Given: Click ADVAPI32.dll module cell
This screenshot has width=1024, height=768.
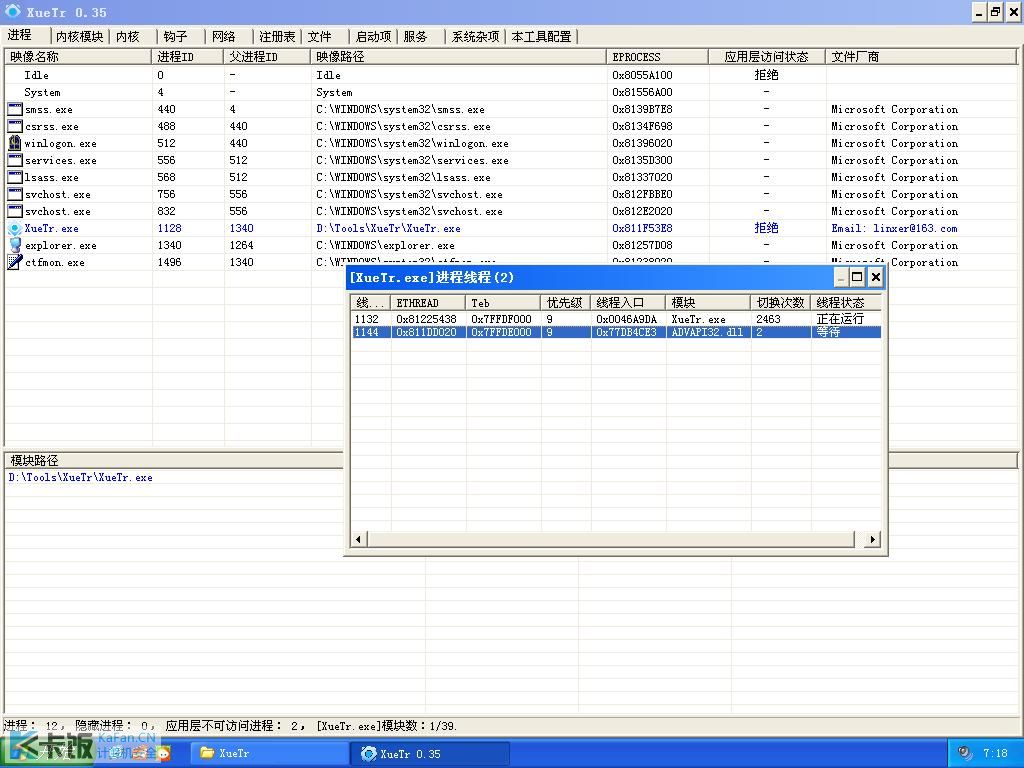Looking at the screenshot, I should (x=707, y=332).
